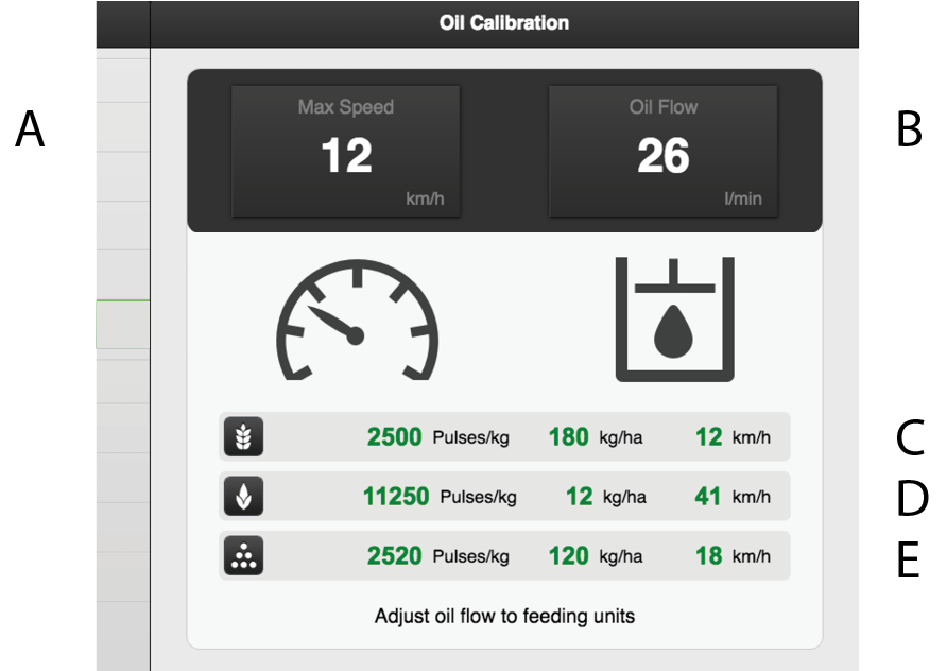The height and width of the screenshot is (671, 938).
Task: Click the 41 km/h speed value
Action: click(708, 496)
